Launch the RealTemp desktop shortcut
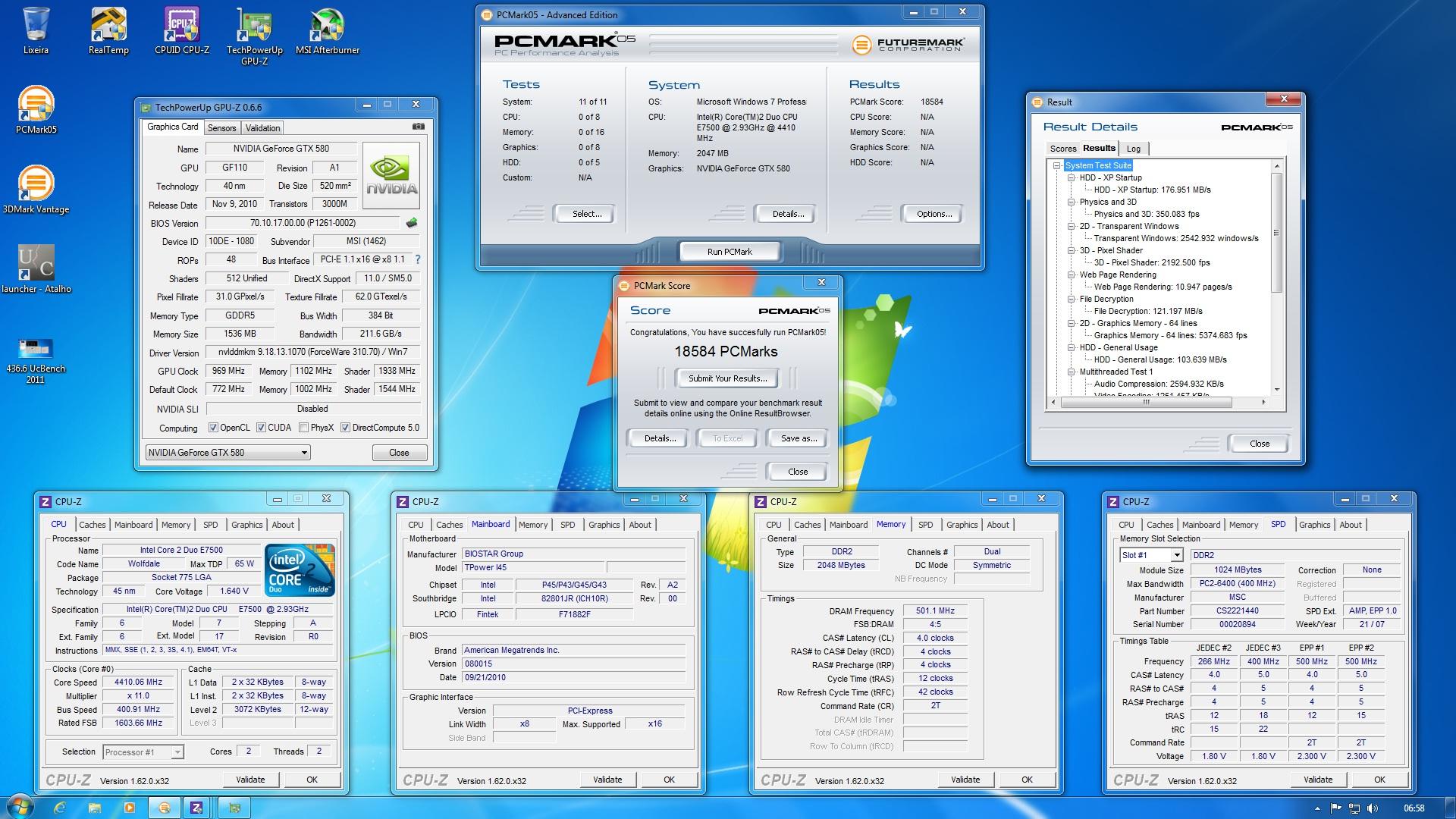This screenshot has height=819, width=1456. point(108,31)
